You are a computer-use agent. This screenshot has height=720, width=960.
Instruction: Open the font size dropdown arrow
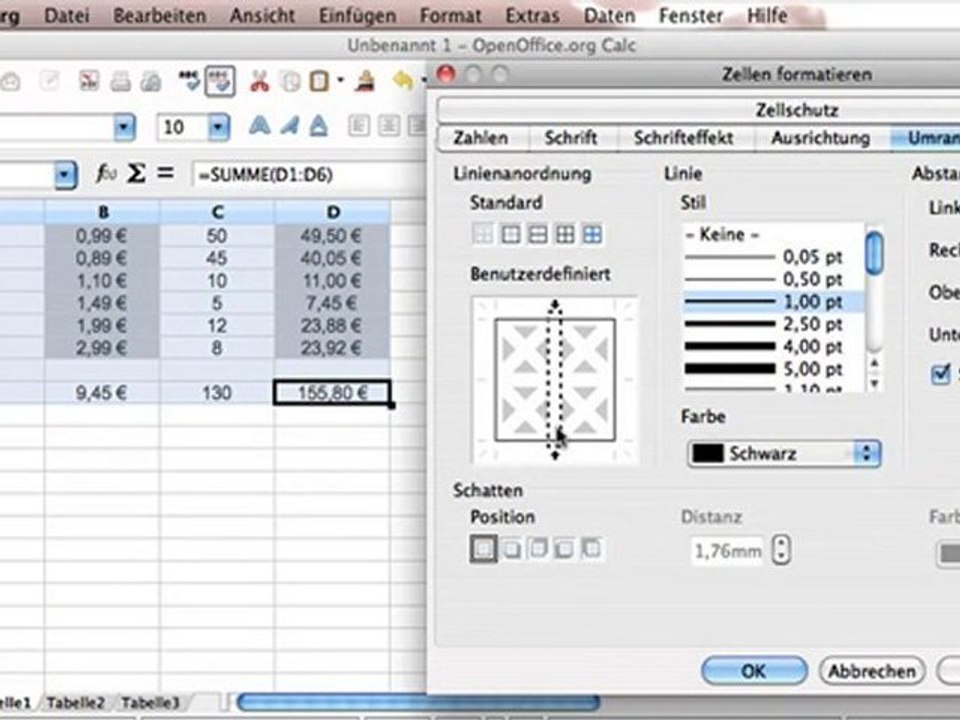(x=219, y=127)
